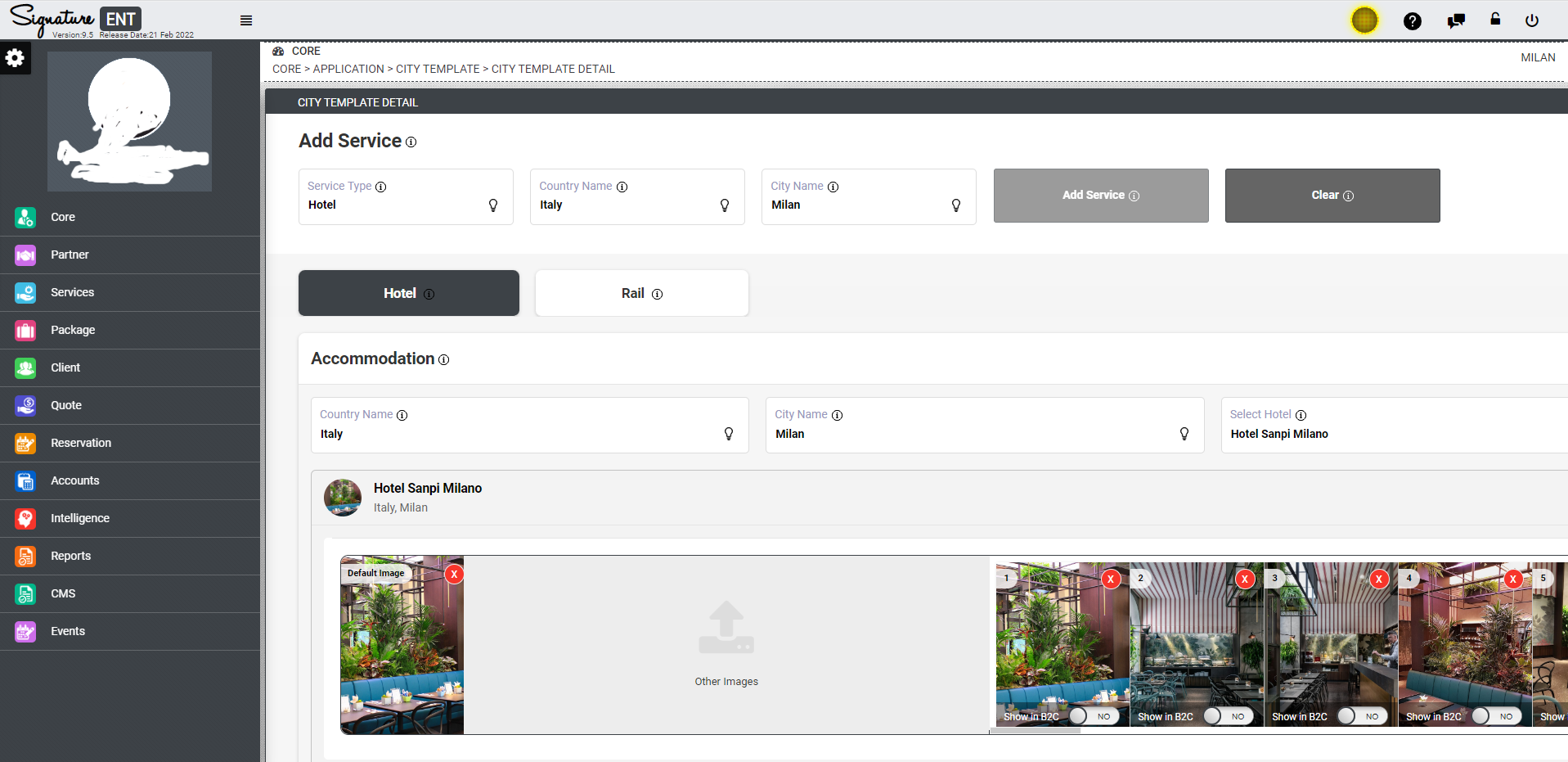
Task: Open the Reports module from sidebar
Action: click(x=70, y=556)
